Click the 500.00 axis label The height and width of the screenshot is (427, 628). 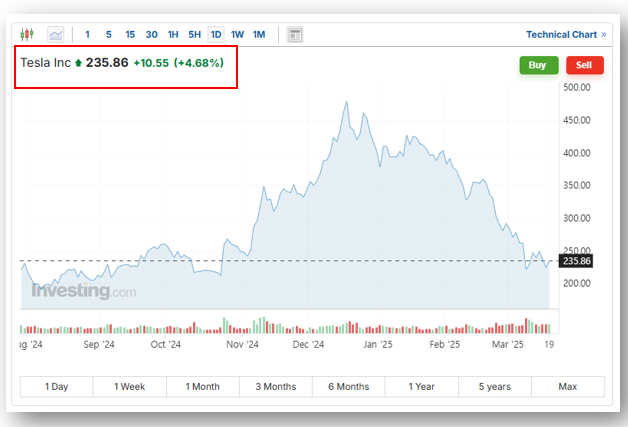[577, 87]
